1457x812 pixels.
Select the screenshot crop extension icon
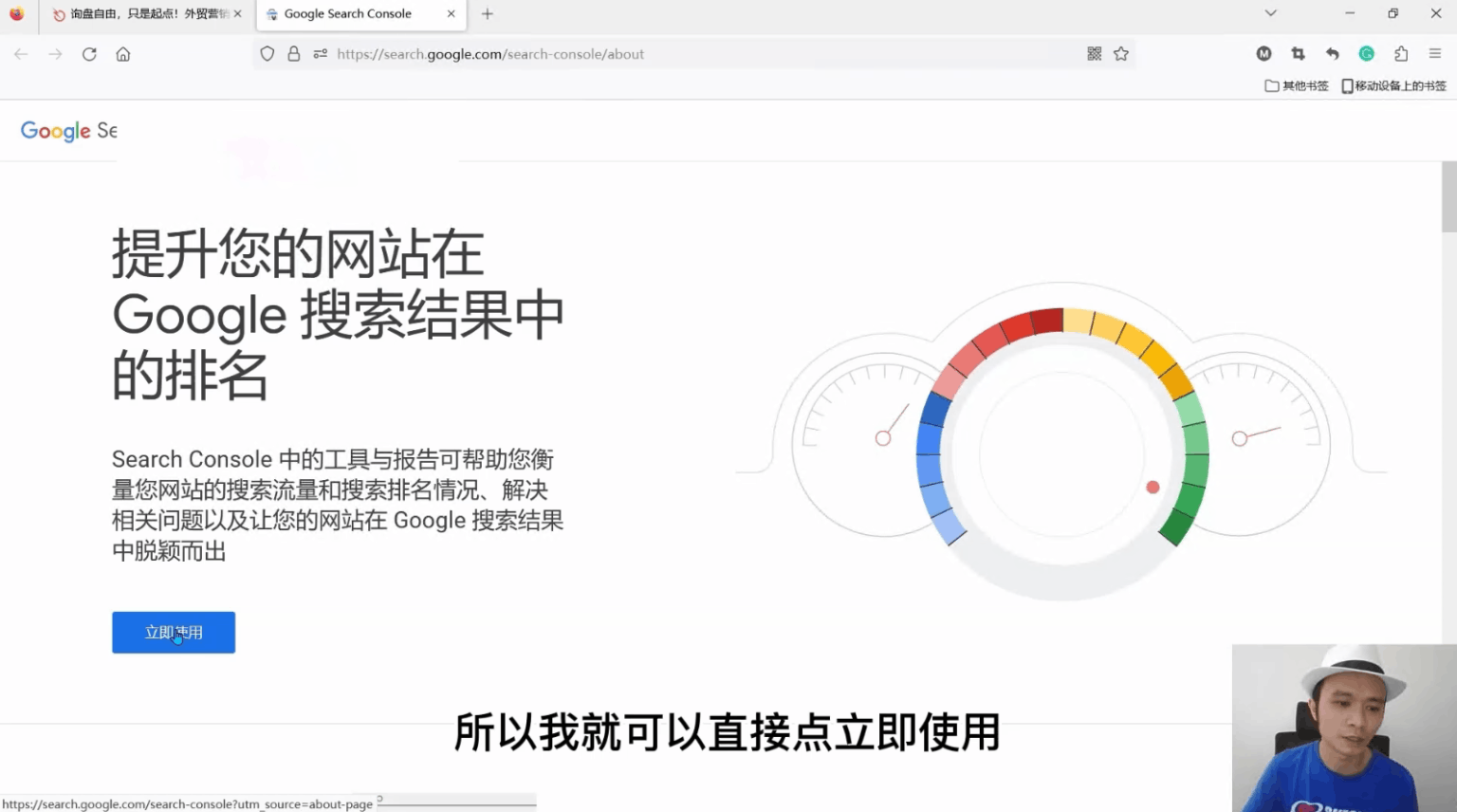[x=1298, y=53]
